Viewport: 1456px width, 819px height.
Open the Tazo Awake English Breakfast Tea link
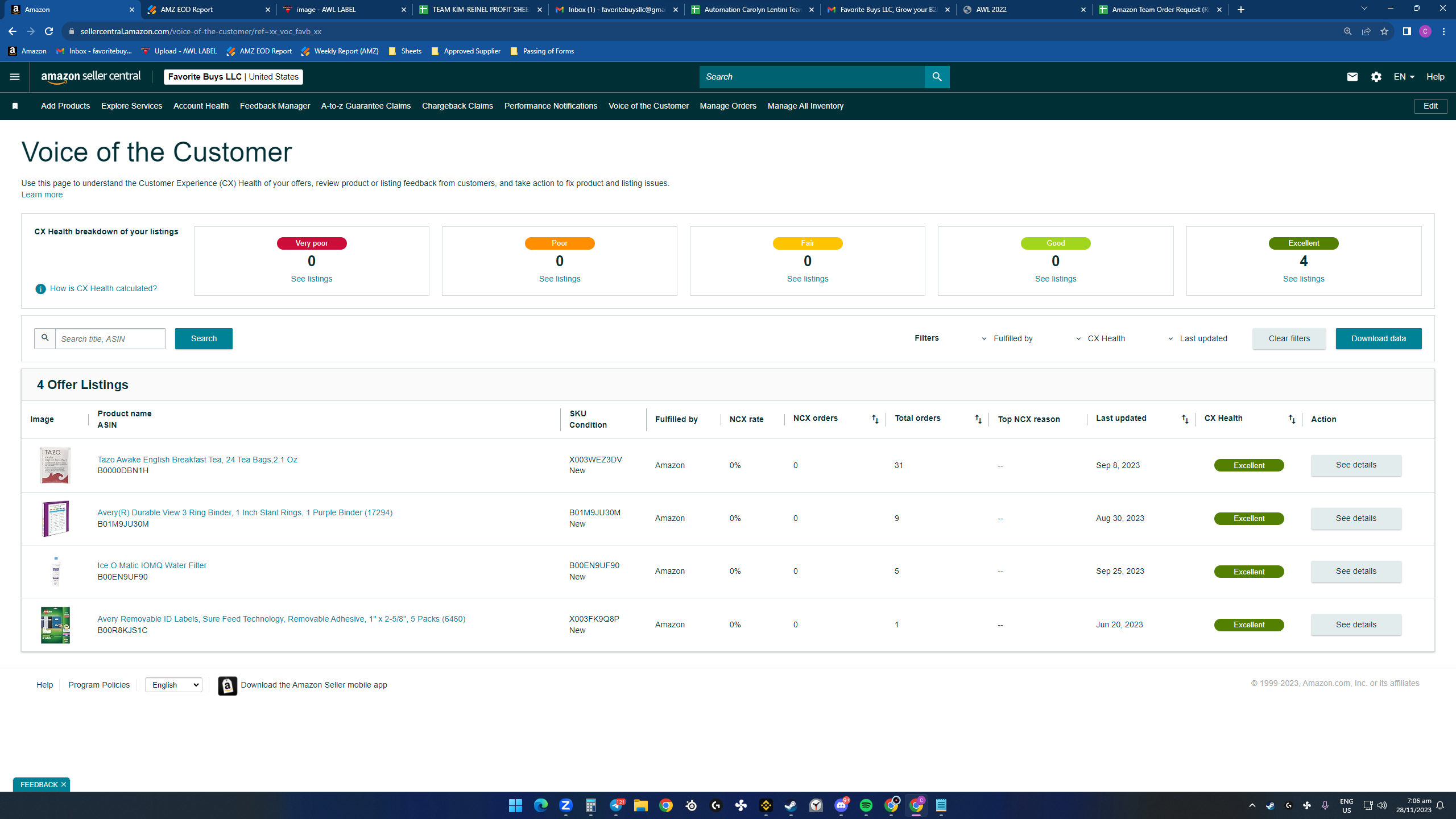(197, 460)
